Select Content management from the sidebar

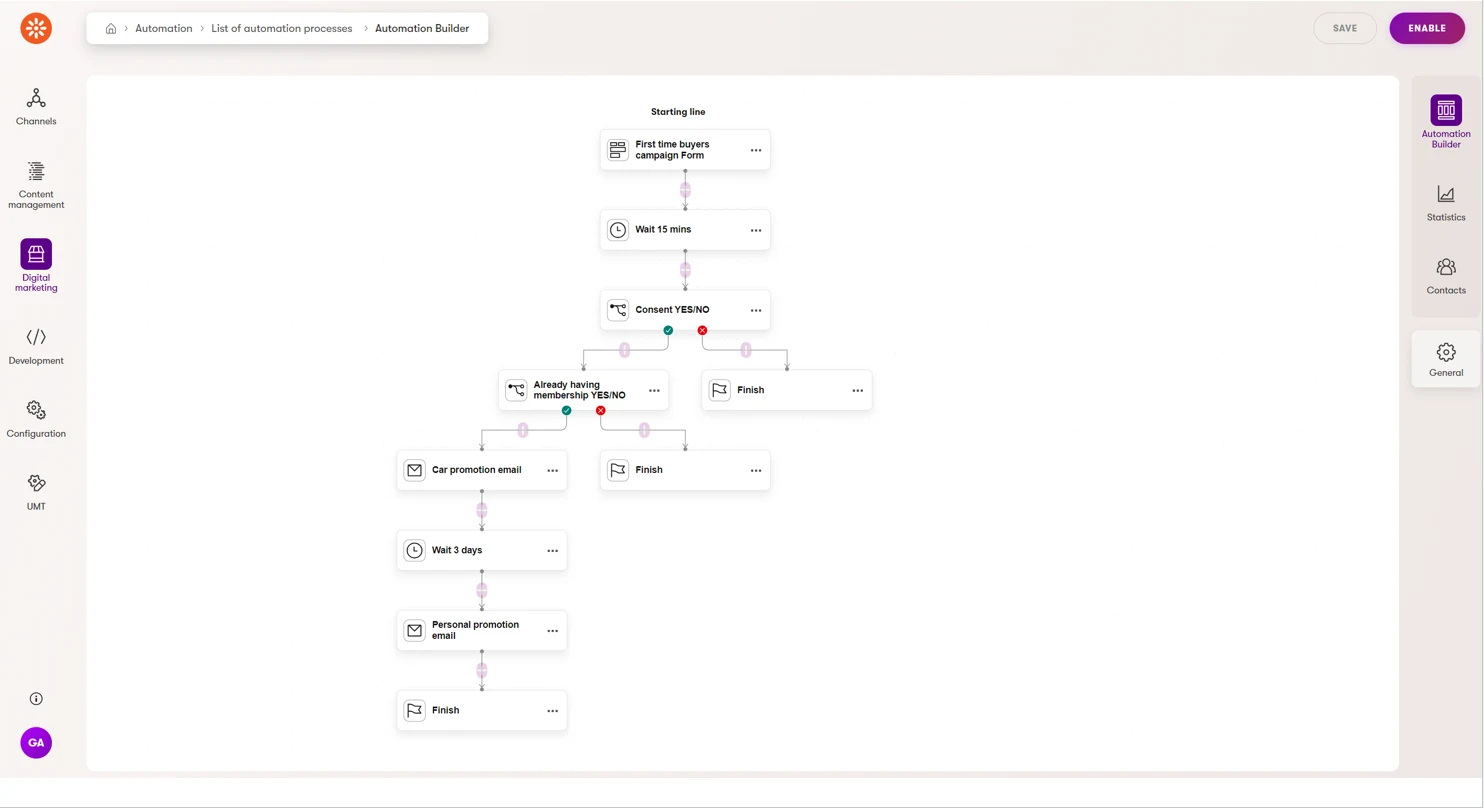click(36, 184)
